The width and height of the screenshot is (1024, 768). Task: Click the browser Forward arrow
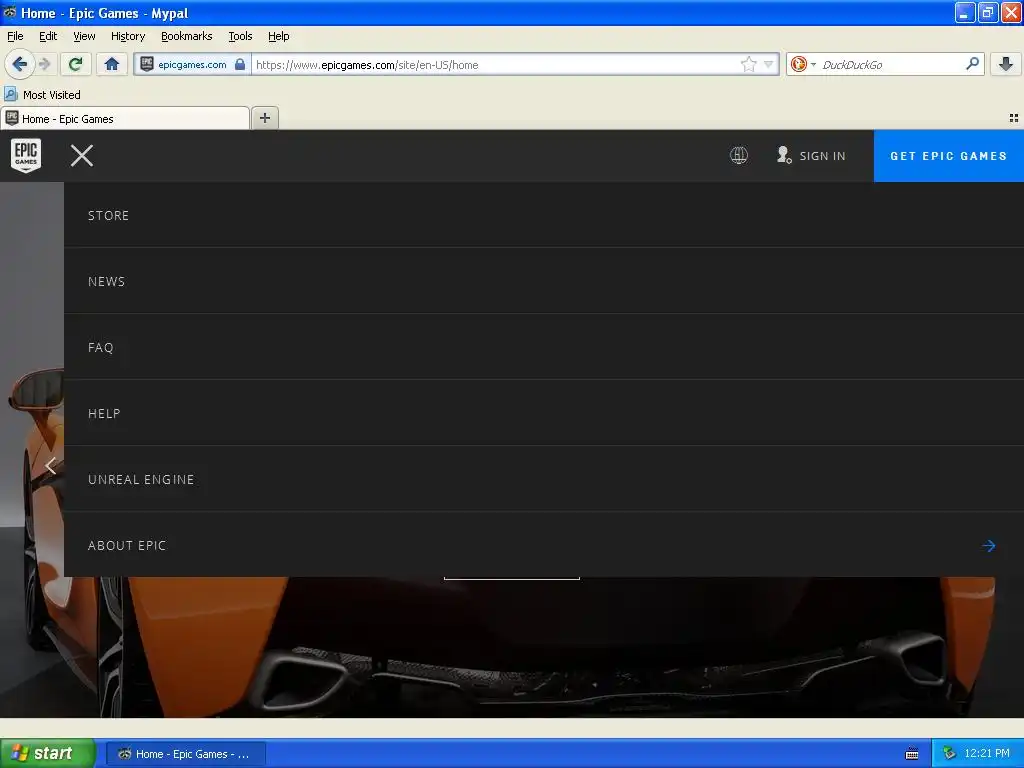(x=45, y=64)
